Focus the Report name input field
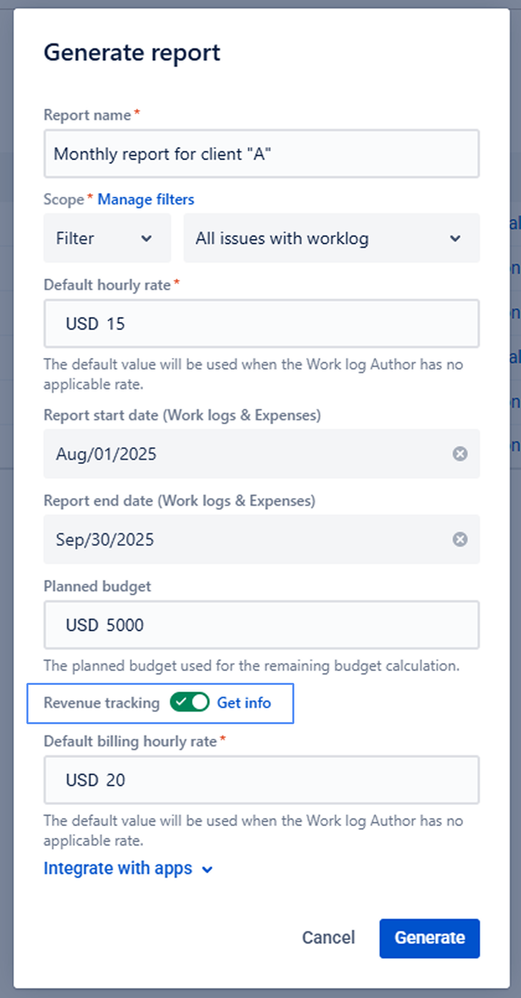The image size is (521, 998). coord(261,153)
